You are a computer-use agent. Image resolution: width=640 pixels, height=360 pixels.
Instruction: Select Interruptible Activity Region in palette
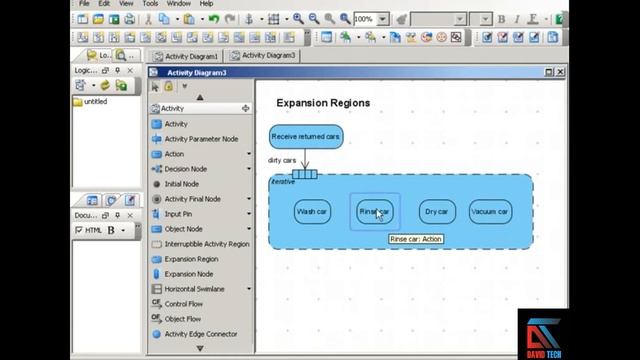click(200, 244)
